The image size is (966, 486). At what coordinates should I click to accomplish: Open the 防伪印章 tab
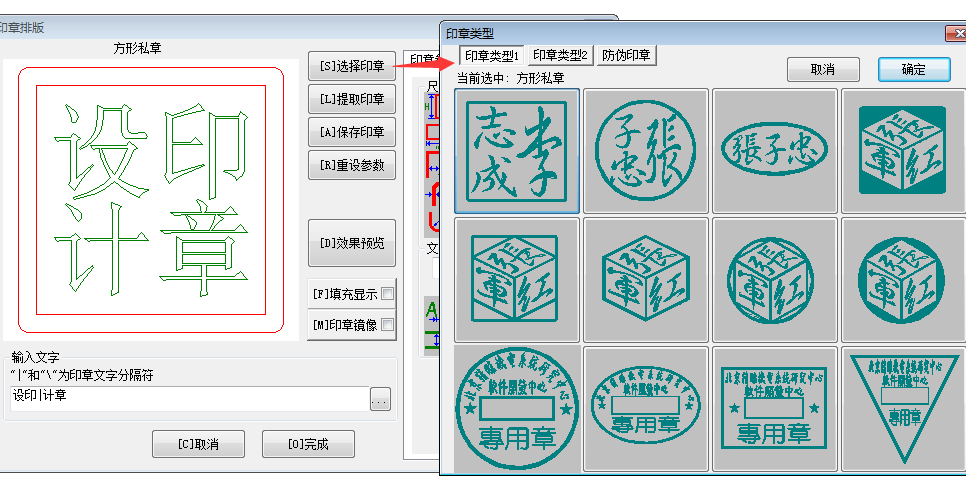point(627,55)
